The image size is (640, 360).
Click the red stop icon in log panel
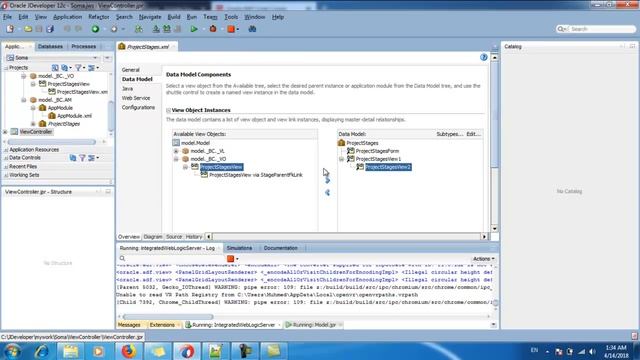231,259
